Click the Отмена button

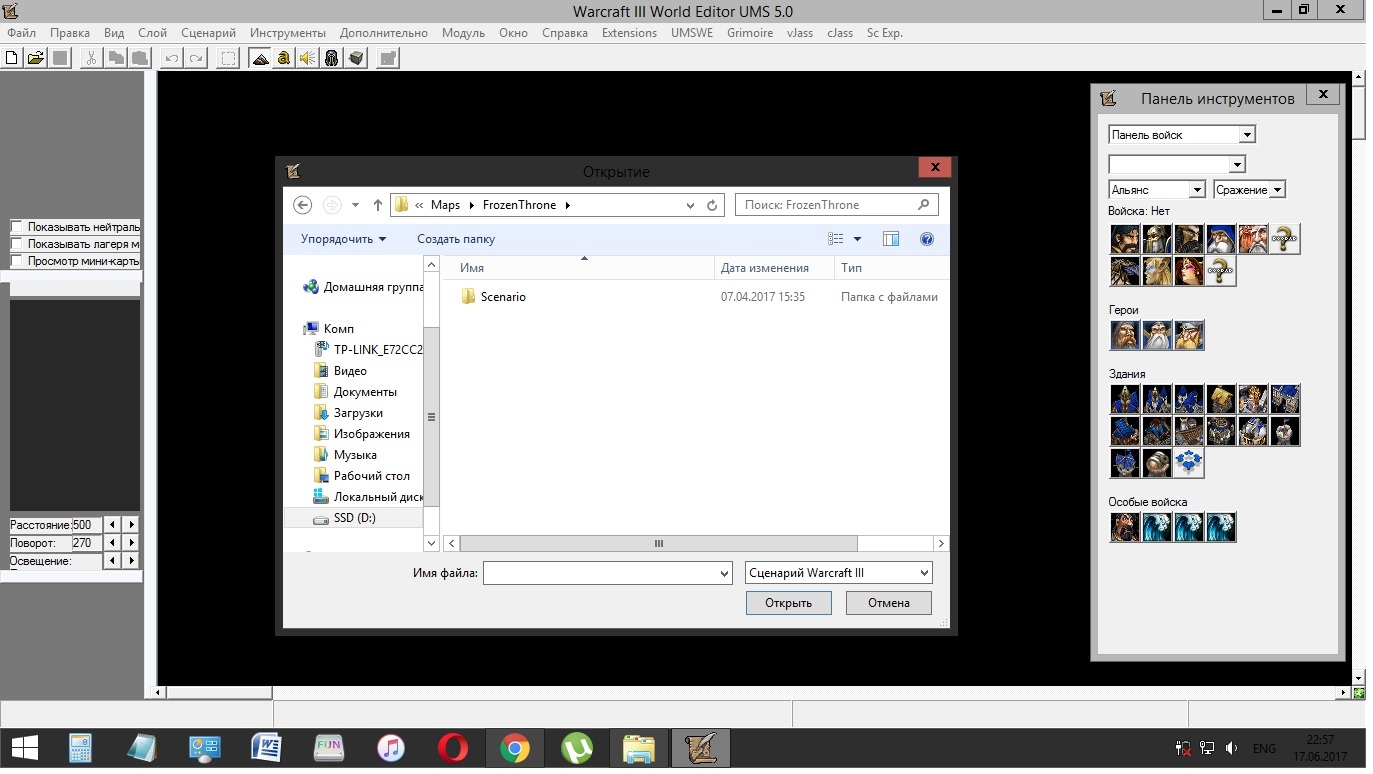[x=889, y=603]
